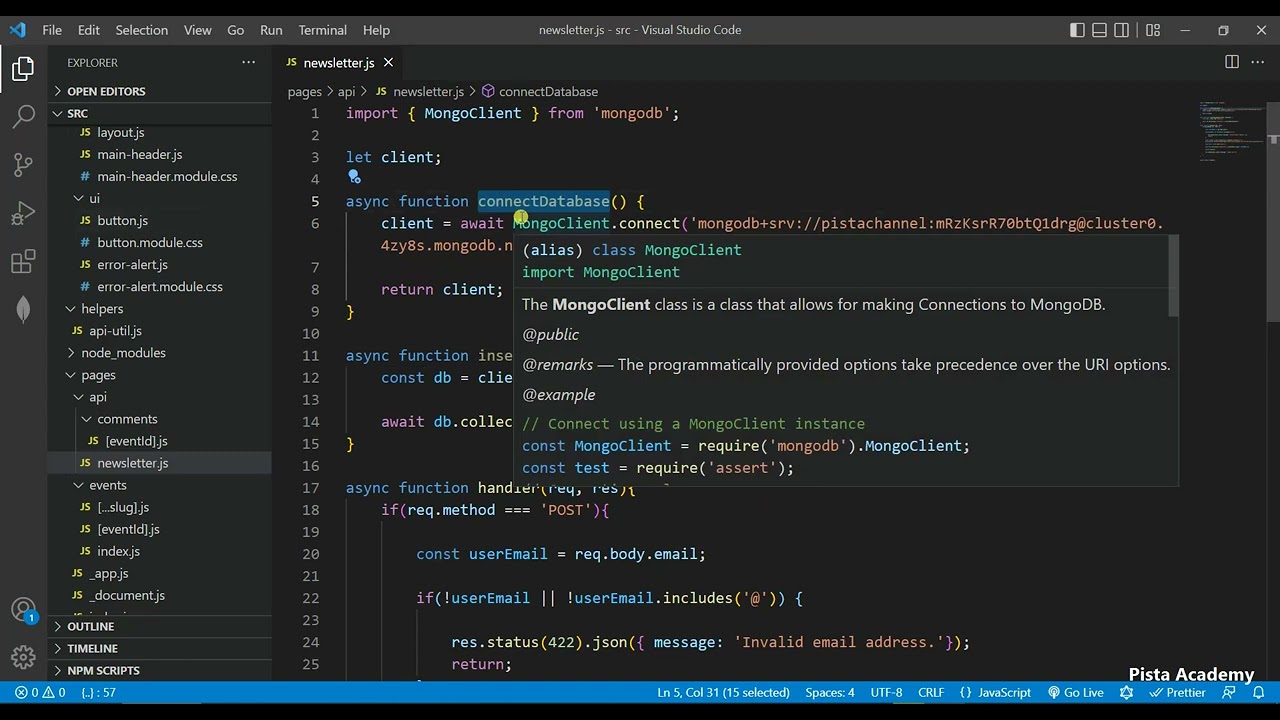This screenshot has width=1280, height=720.
Task: Open error-alert.module.css file
Action: coord(160,287)
